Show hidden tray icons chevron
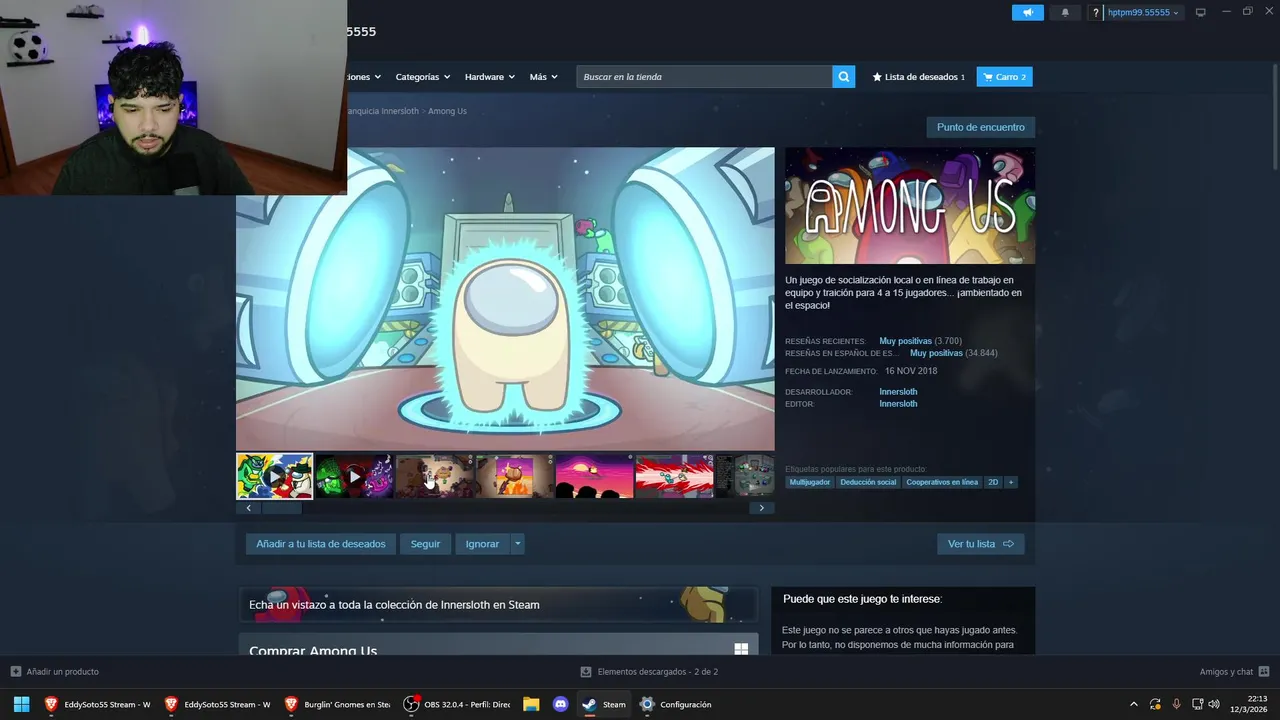 point(1133,704)
